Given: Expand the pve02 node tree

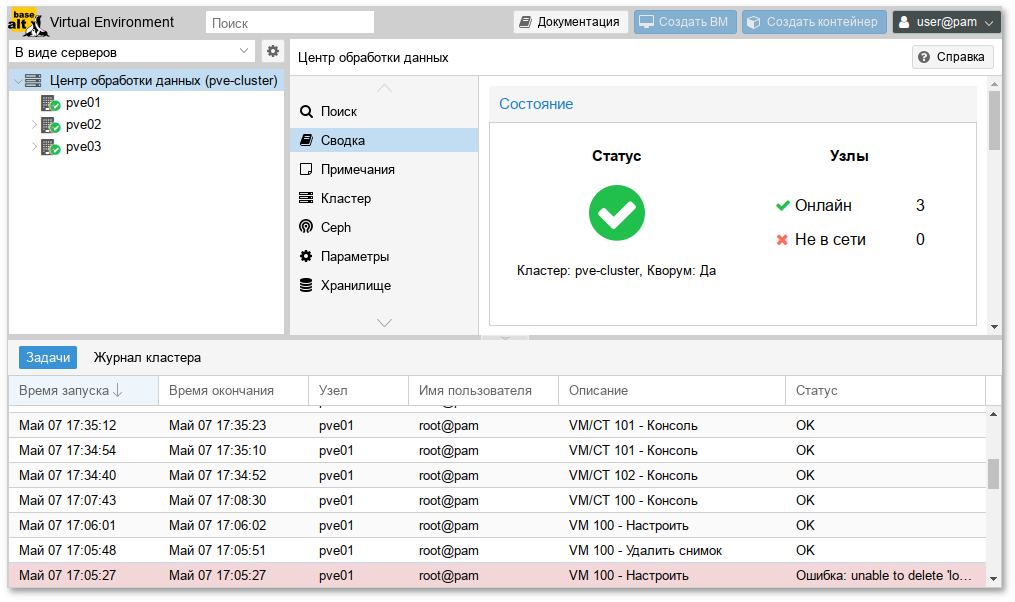Looking at the screenshot, I should click(34, 125).
